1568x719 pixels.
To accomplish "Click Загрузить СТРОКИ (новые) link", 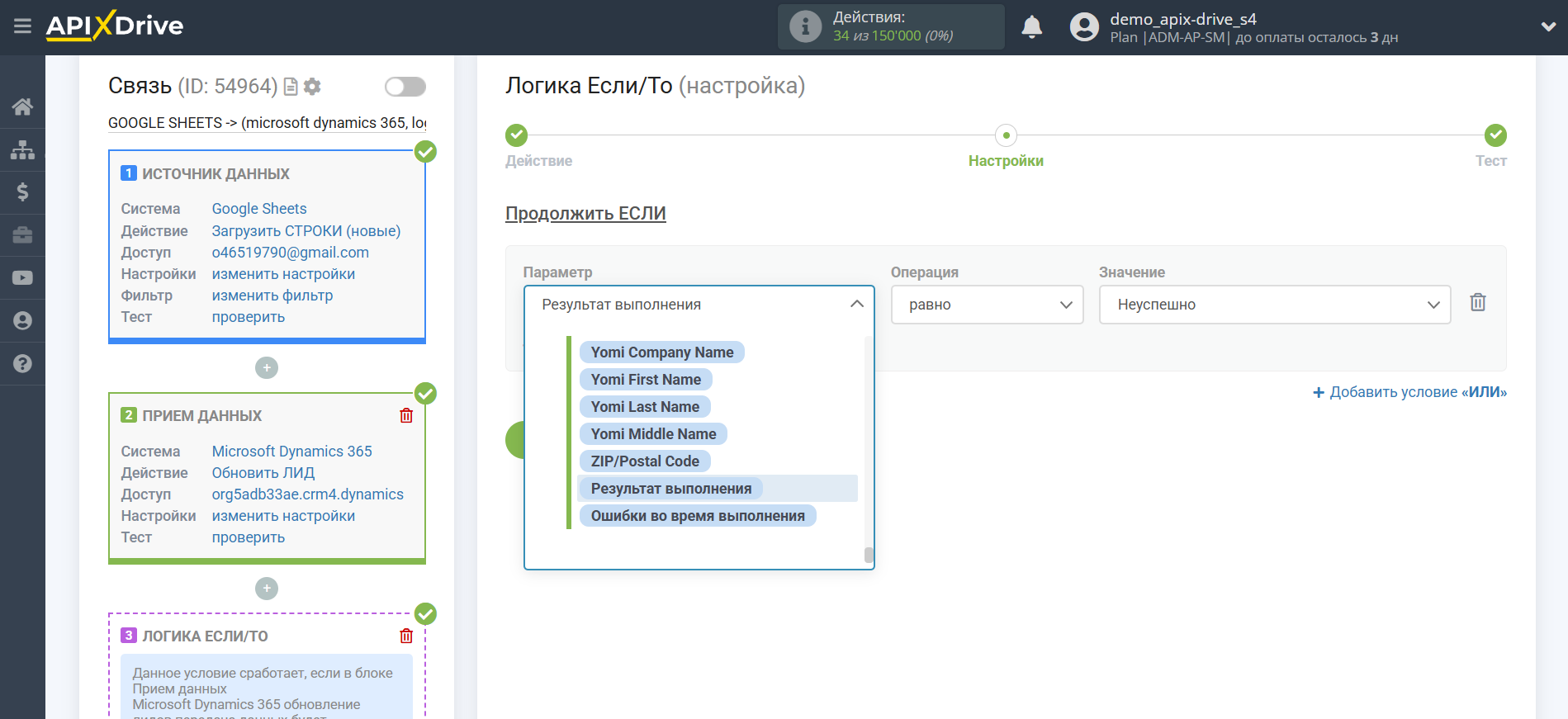I will click(306, 231).
